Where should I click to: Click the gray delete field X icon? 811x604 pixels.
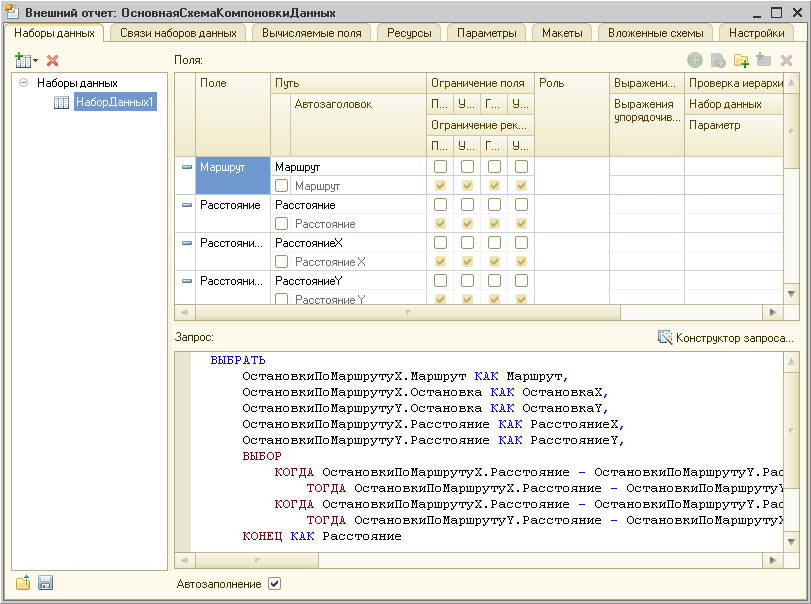click(x=786, y=61)
